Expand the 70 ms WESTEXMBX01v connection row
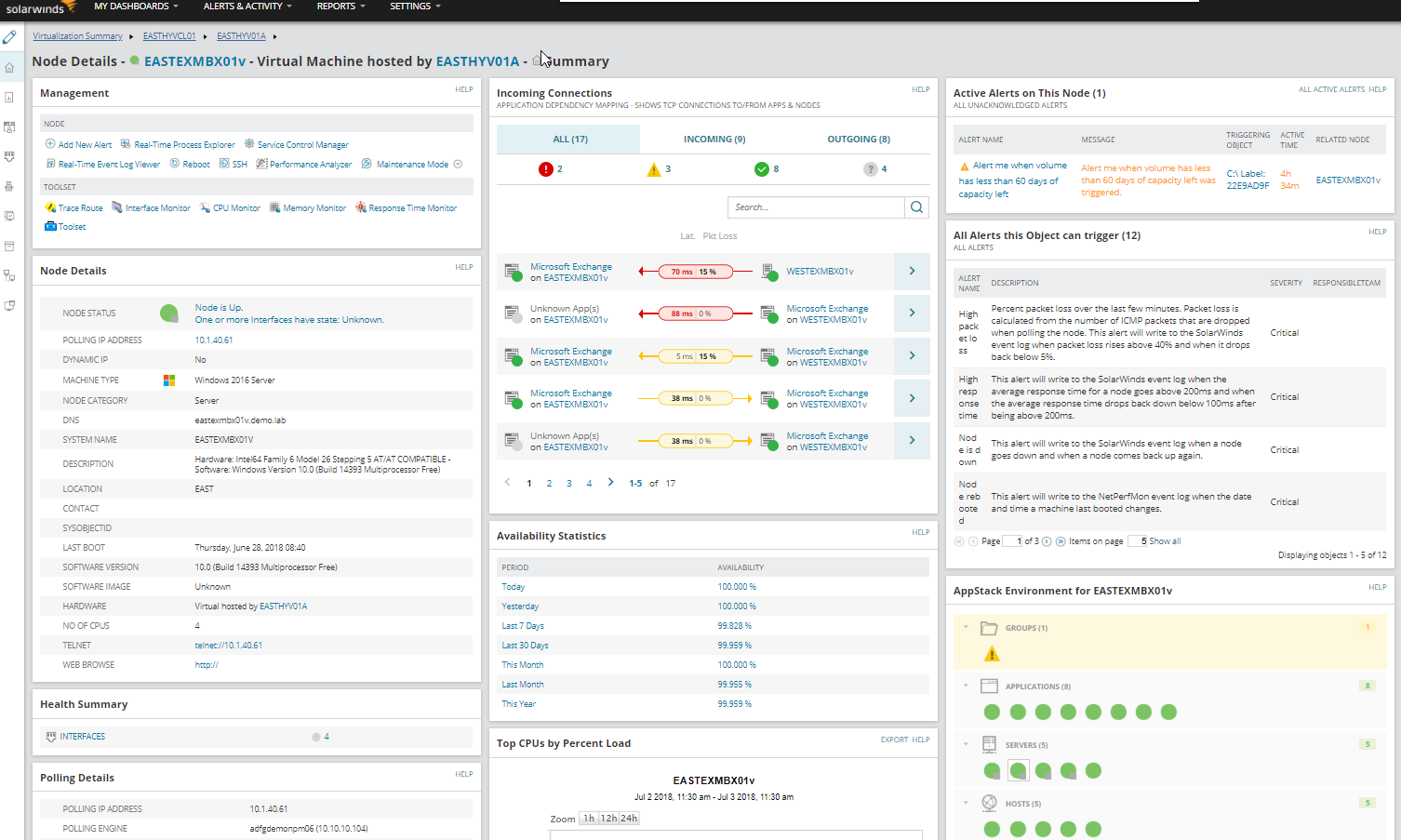The width and height of the screenshot is (1401, 840). [912, 271]
